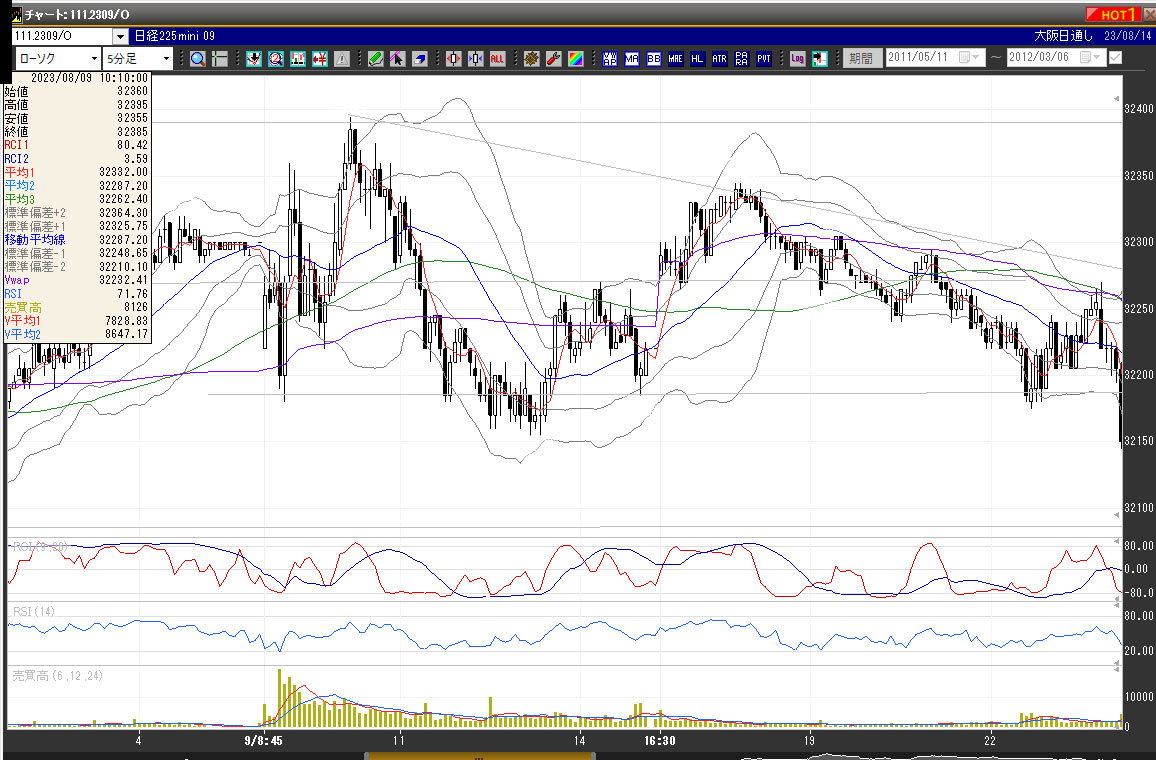
Task: Click the 平均1 label in data panel
Action: (x=20, y=172)
